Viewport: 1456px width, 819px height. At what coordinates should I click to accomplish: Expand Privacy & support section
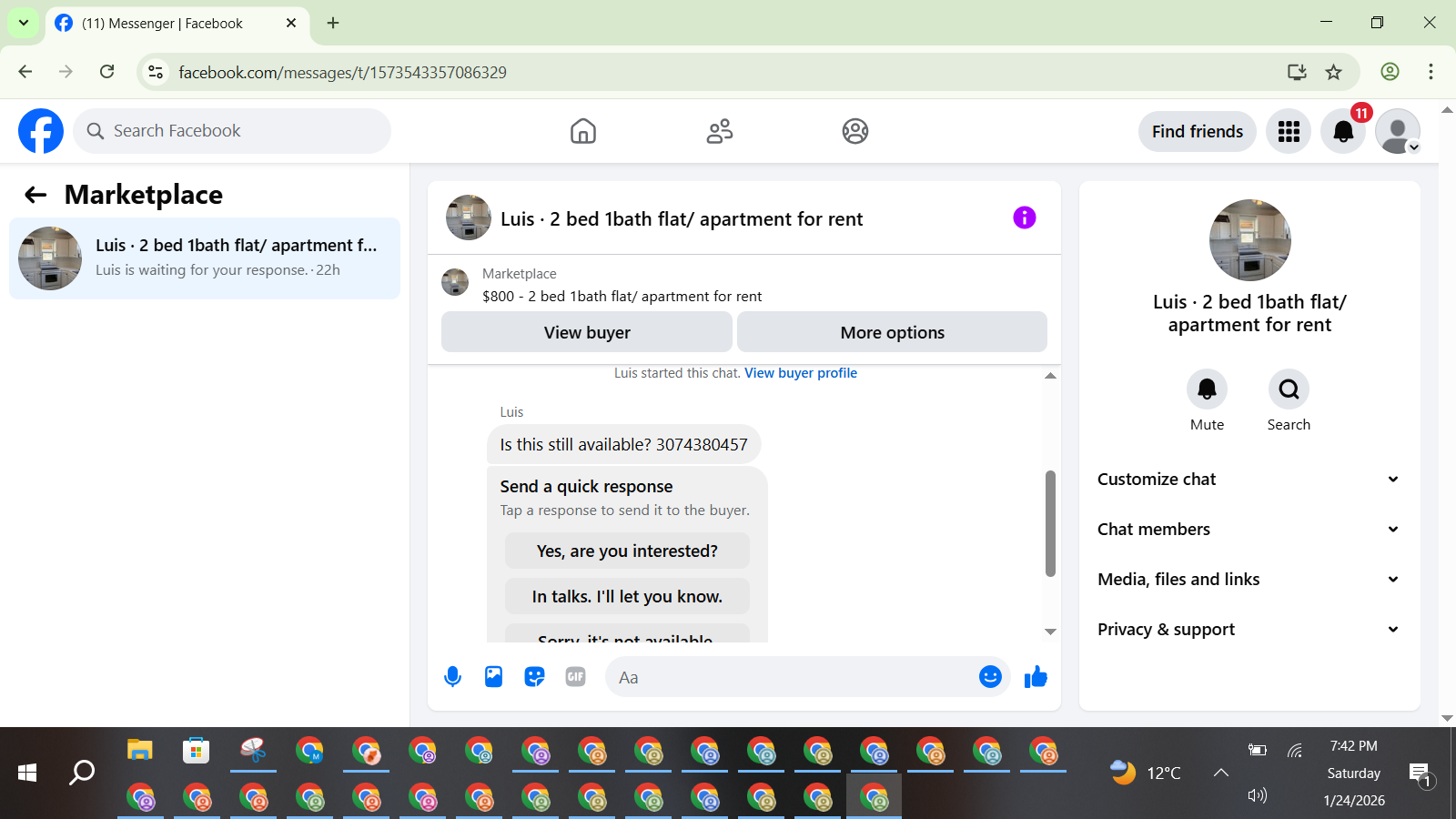click(x=1249, y=630)
